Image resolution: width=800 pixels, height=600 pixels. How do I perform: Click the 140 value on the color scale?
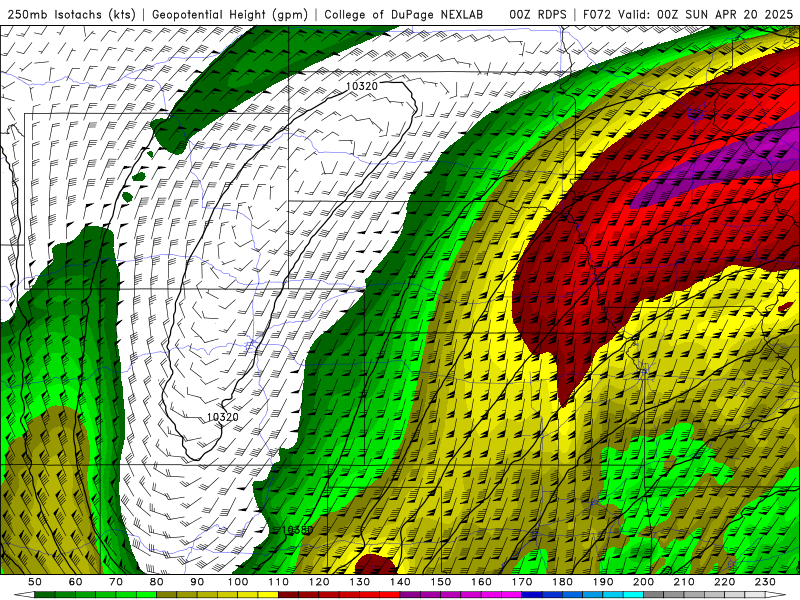pyautogui.click(x=400, y=582)
